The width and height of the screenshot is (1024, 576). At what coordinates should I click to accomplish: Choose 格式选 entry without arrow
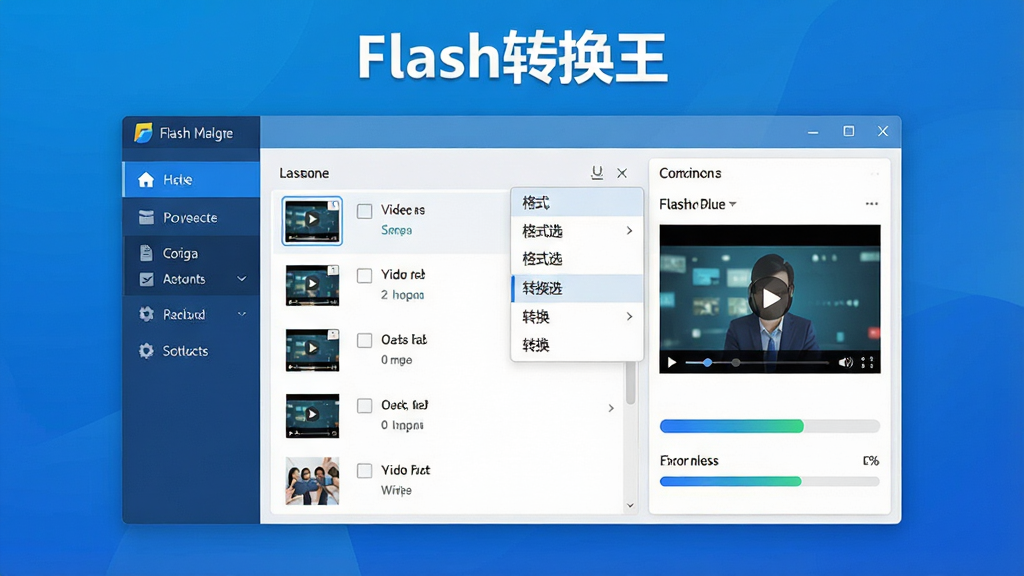point(577,259)
